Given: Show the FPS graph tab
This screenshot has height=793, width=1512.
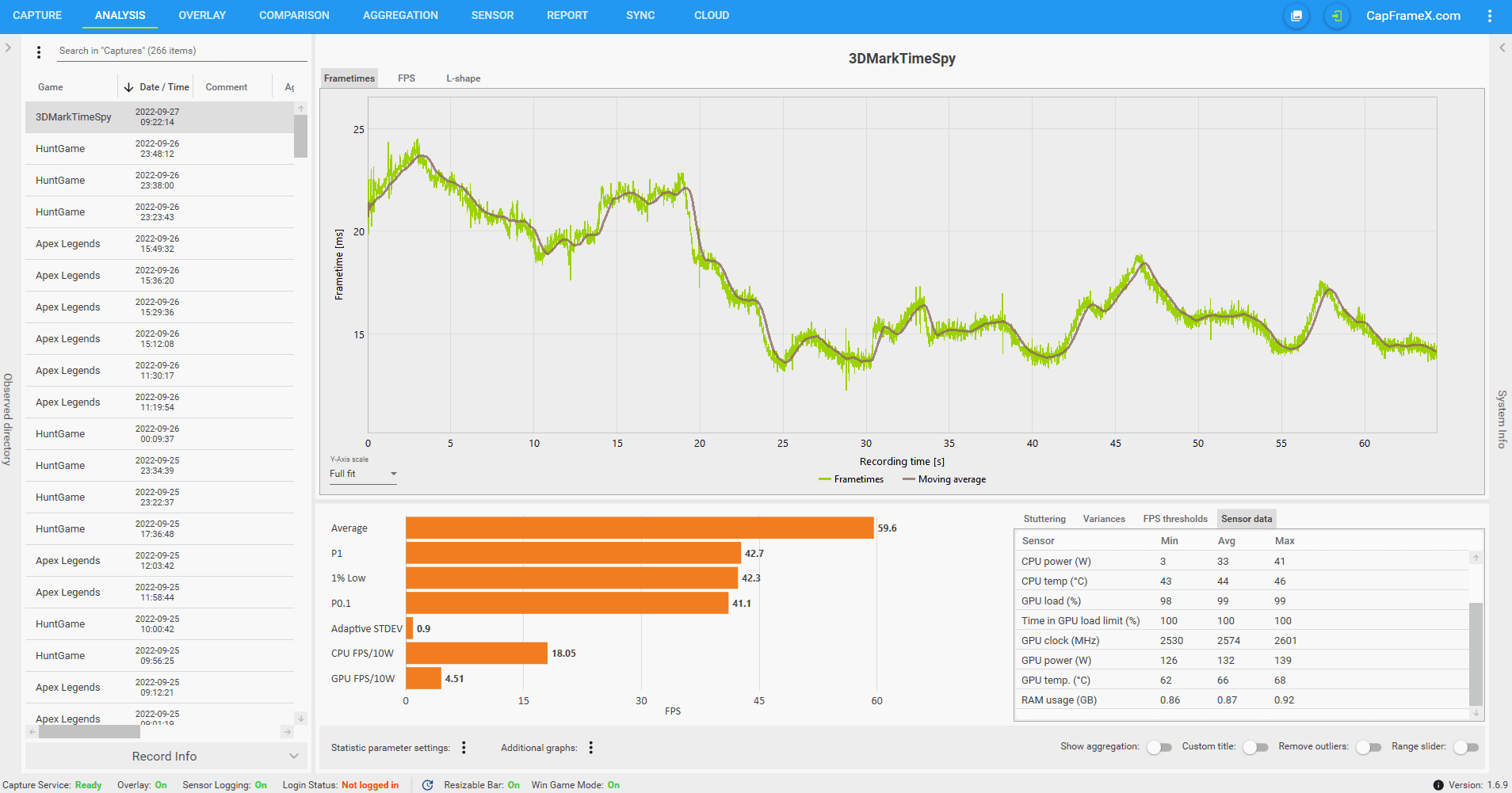Looking at the screenshot, I should pyautogui.click(x=407, y=78).
